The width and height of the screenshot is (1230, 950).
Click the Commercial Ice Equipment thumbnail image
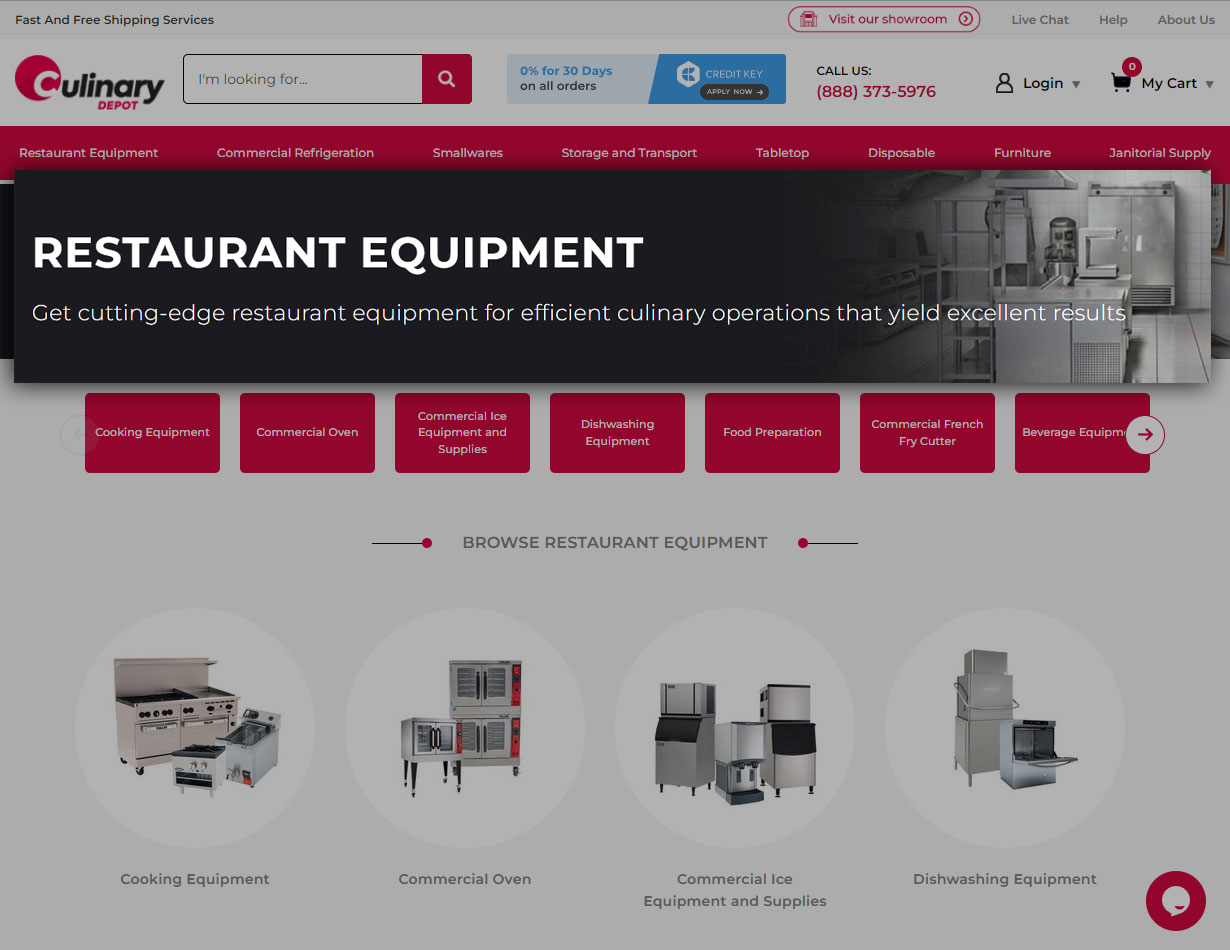[734, 727]
